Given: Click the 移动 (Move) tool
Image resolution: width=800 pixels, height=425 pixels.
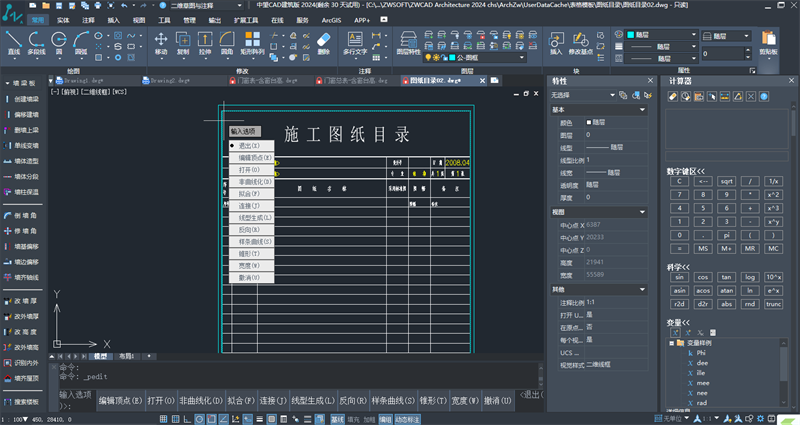Looking at the screenshot, I should point(161,43).
